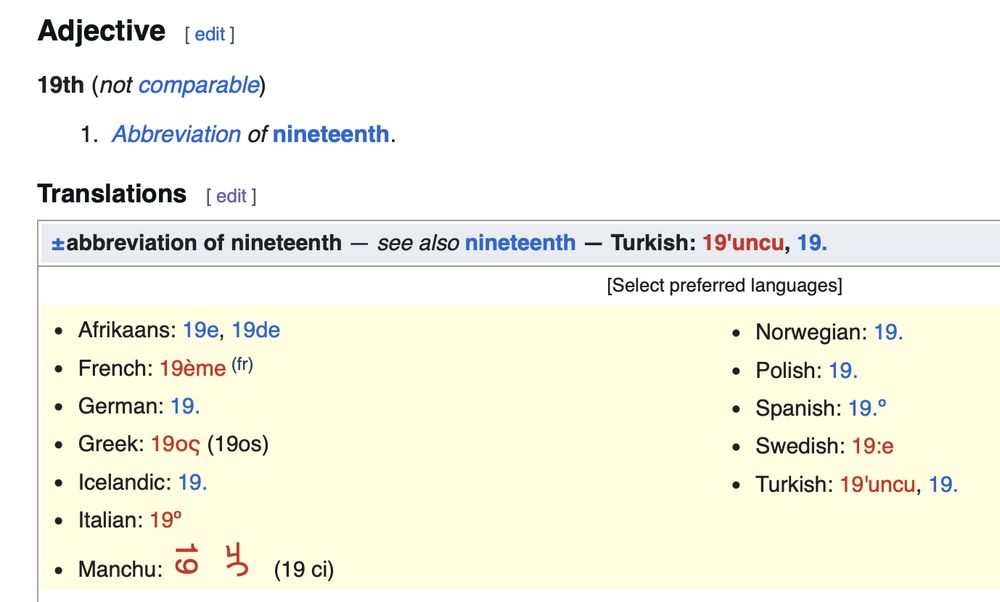Open 'nineteenth' in the see also header

(x=520, y=243)
